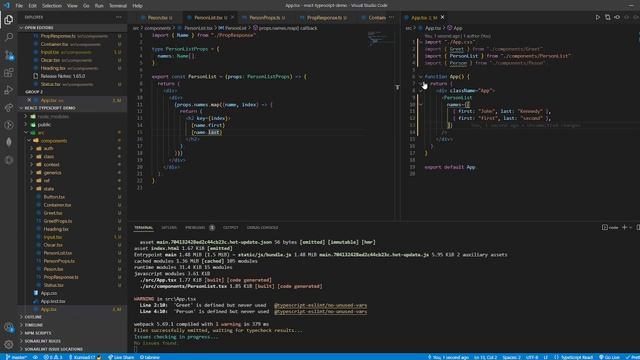
Task: Click the Run Code play icon in editor toolbar
Action: [x=598, y=18]
